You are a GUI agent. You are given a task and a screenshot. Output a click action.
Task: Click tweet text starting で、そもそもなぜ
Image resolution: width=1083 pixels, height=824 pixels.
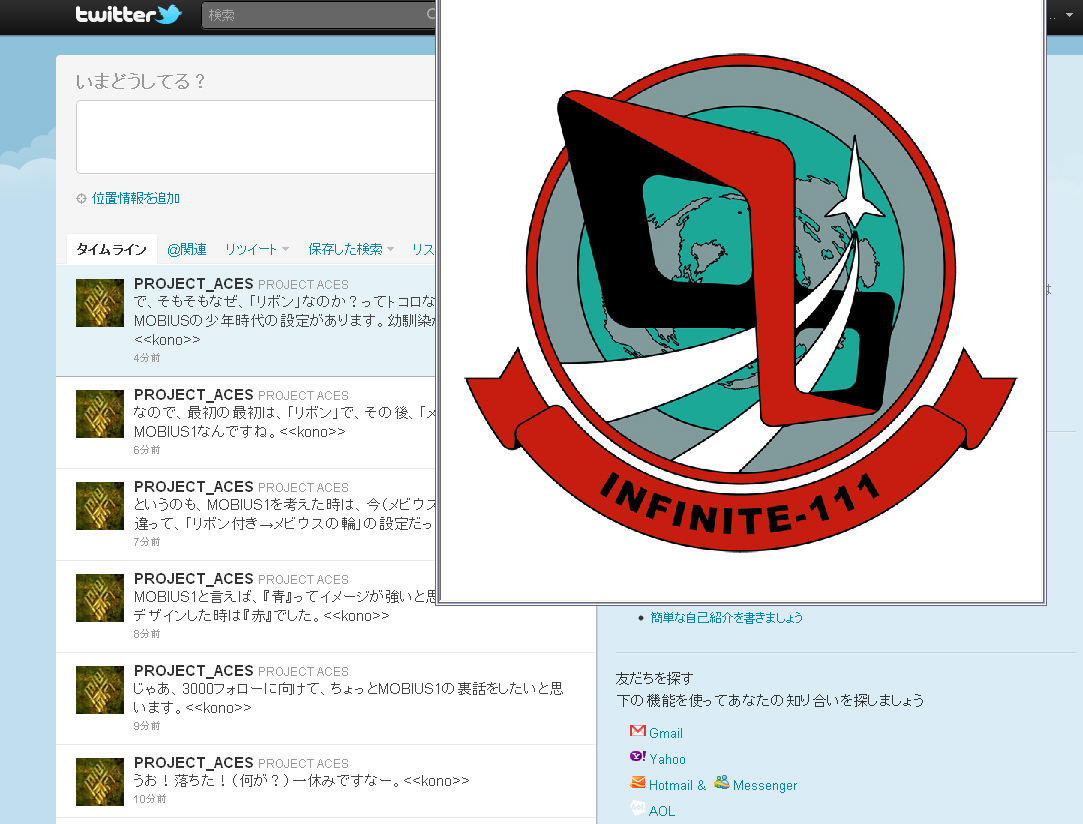coord(285,320)
